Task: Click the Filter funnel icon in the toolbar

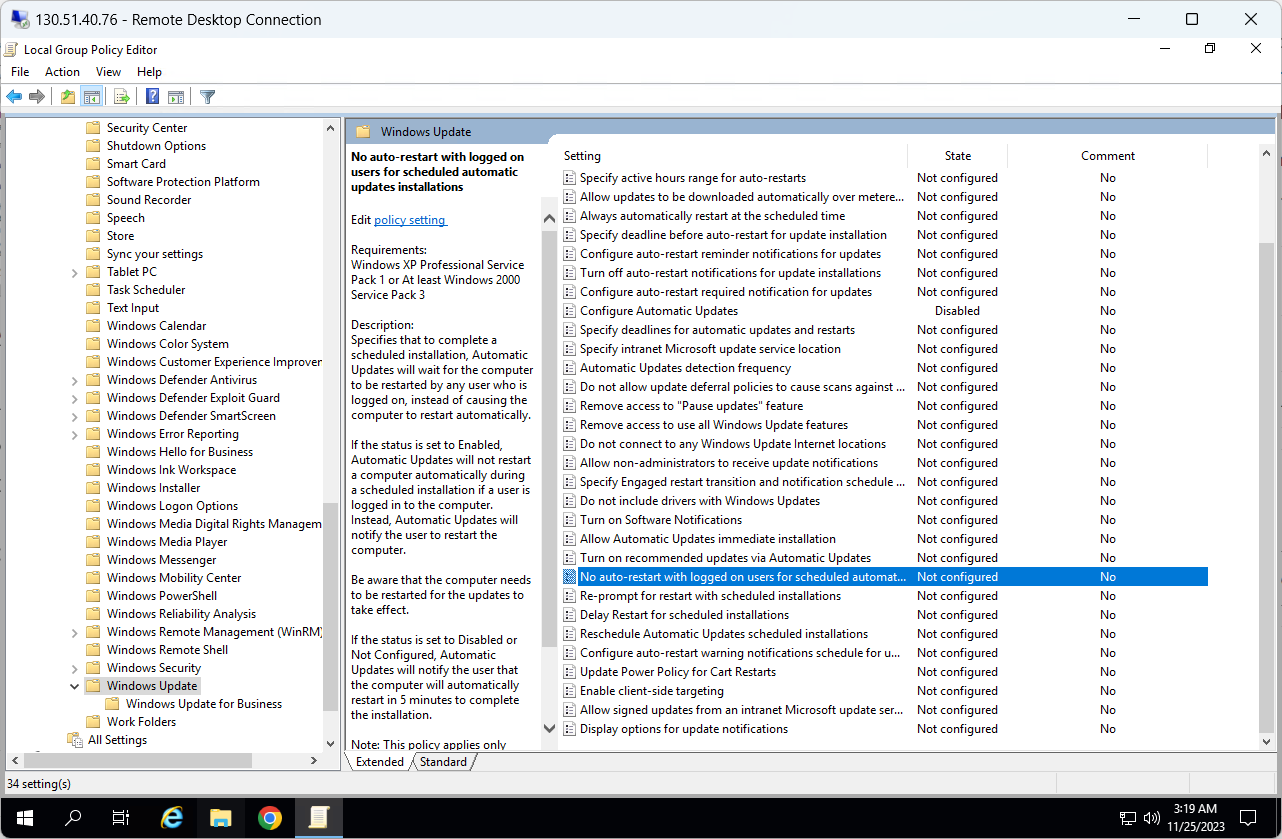Action: (x=207, y=96)
